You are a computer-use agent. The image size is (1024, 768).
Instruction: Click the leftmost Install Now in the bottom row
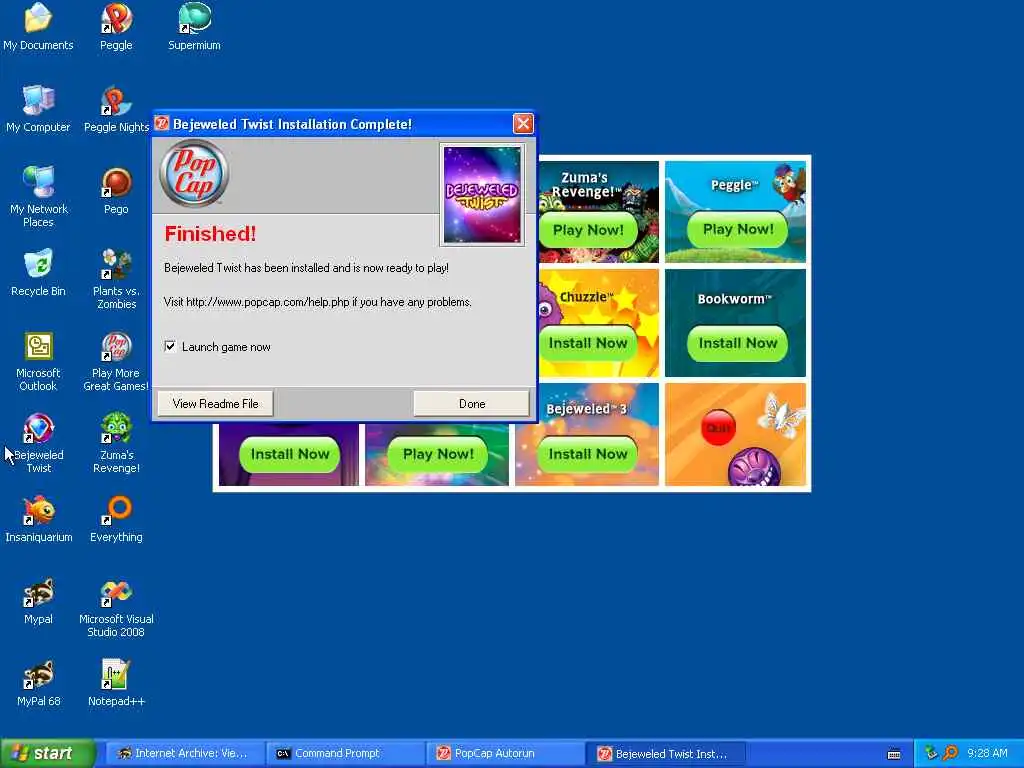pos(290,454)
